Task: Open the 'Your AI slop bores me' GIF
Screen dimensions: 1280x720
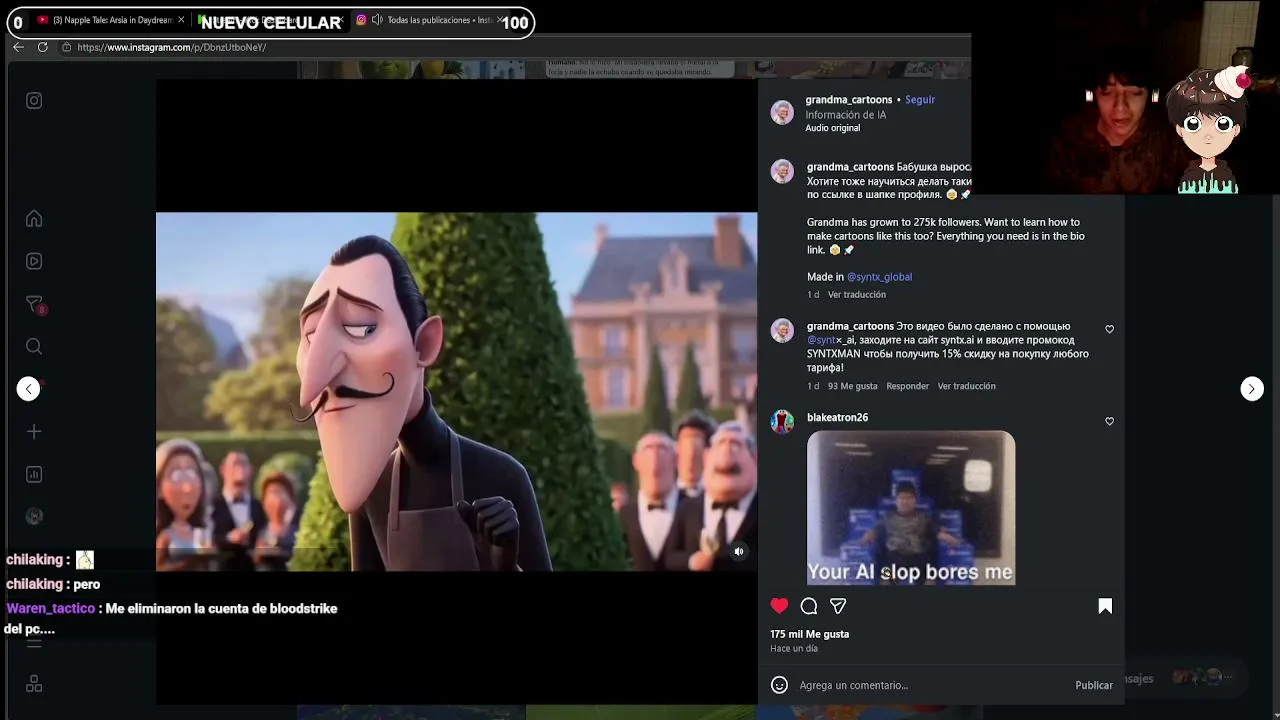Action: pos(911,508)
